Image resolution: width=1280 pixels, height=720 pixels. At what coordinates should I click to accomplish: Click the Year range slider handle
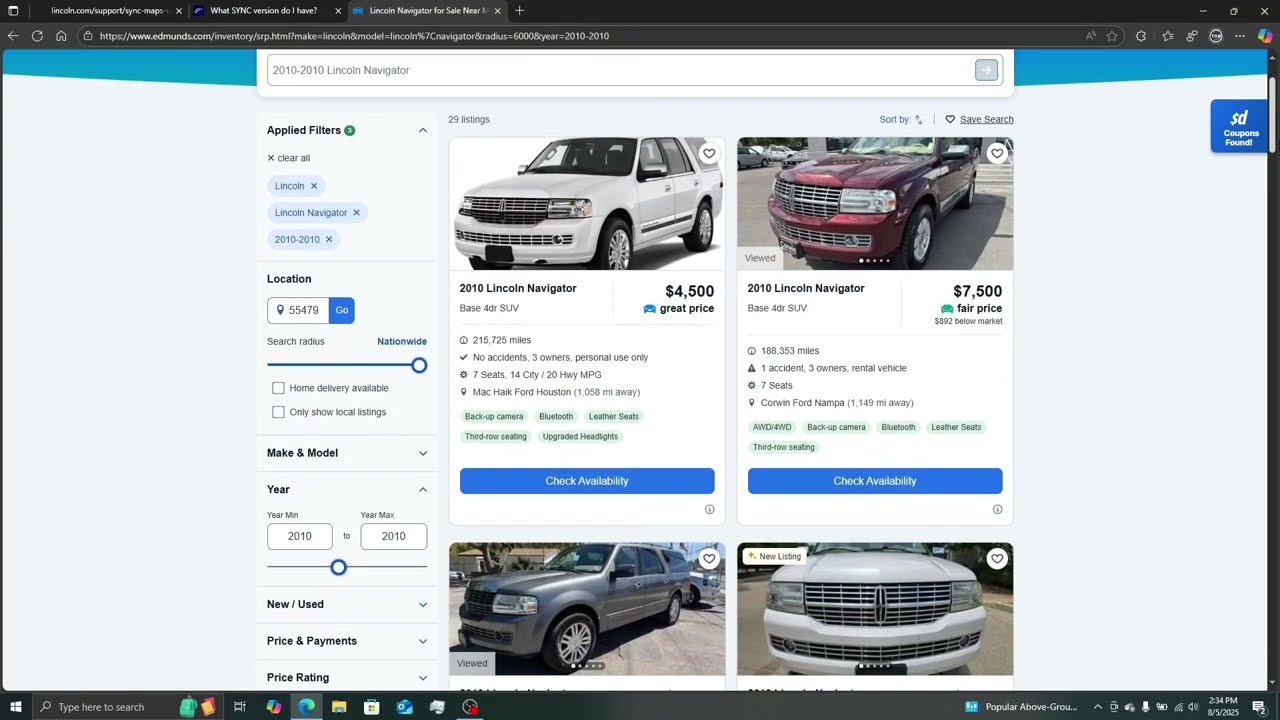(339, 567)
